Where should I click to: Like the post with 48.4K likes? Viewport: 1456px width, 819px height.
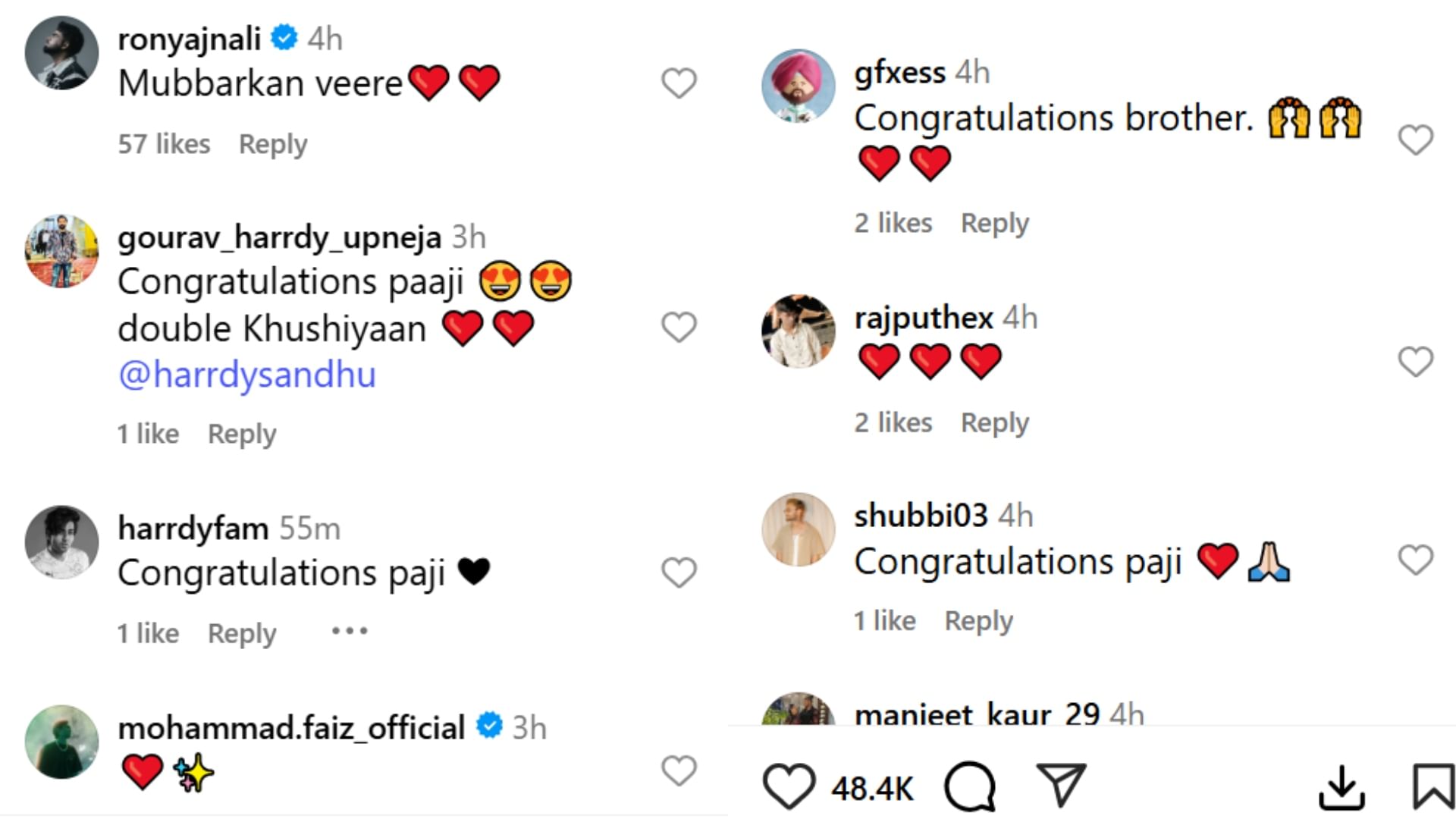pos(789,786)
